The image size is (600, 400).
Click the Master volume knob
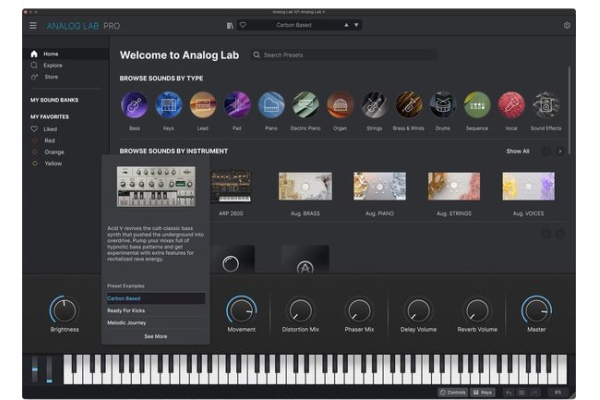pyautogui.click(x=536, y=310)
